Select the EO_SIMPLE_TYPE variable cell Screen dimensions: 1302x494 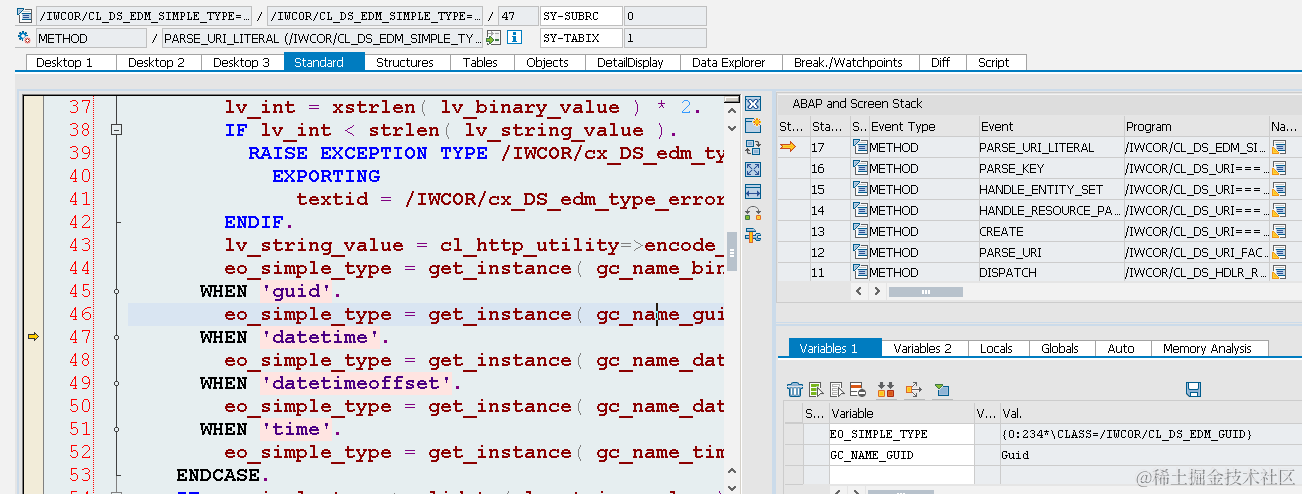[x=900, y=434]
